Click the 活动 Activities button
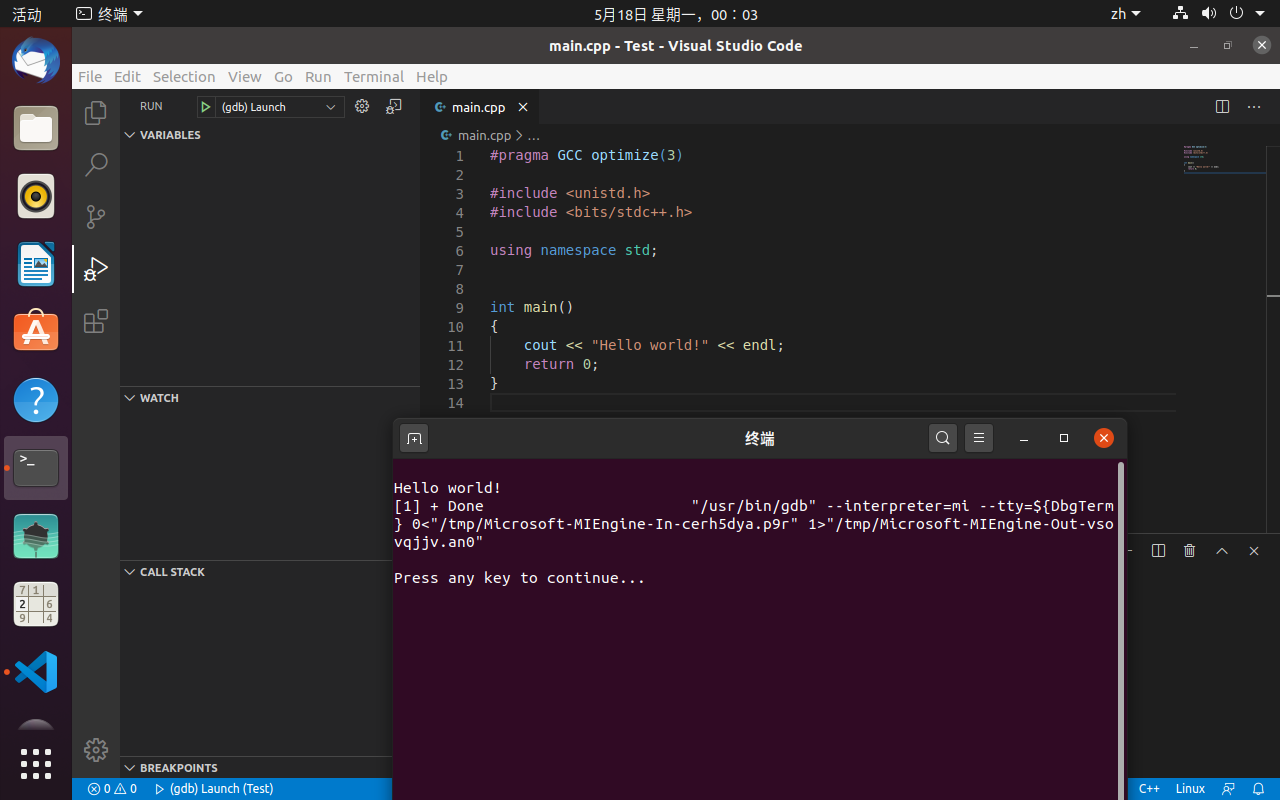The height and width of the screenshot is (800, 1280). pyautogui.click(x=27, y=14)
